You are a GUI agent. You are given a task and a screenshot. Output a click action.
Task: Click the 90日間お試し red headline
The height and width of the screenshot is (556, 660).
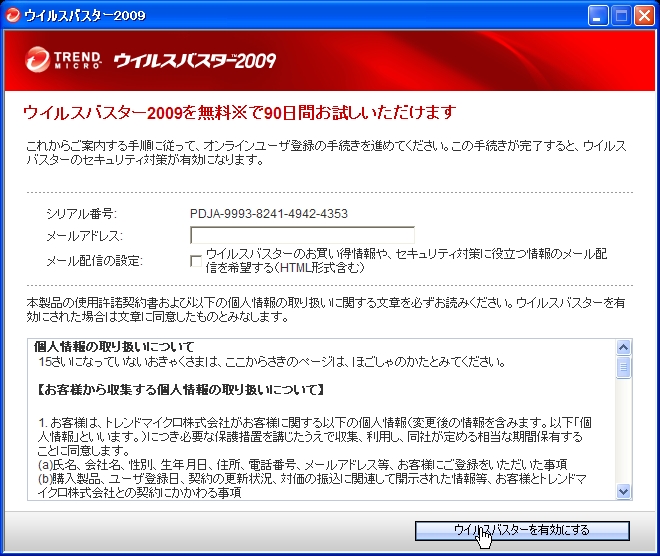click(x=240, y=112)
